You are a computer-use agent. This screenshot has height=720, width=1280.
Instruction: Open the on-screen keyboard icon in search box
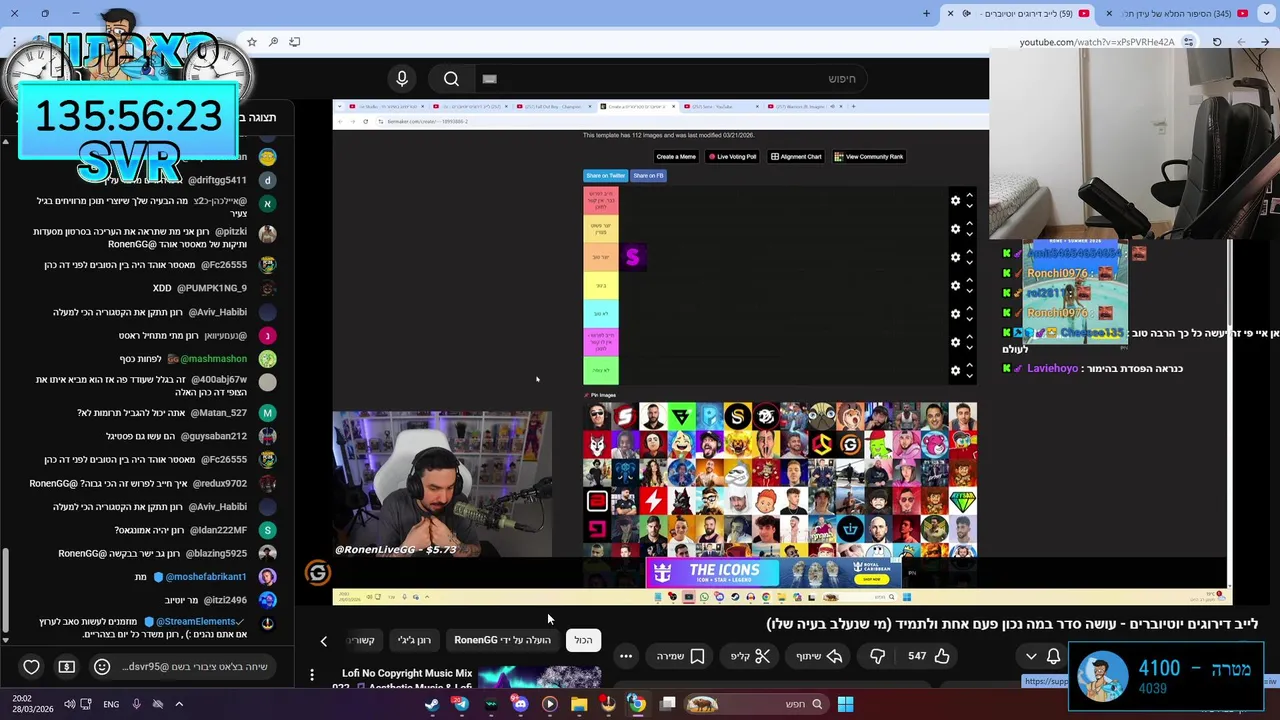pos(489,79)
